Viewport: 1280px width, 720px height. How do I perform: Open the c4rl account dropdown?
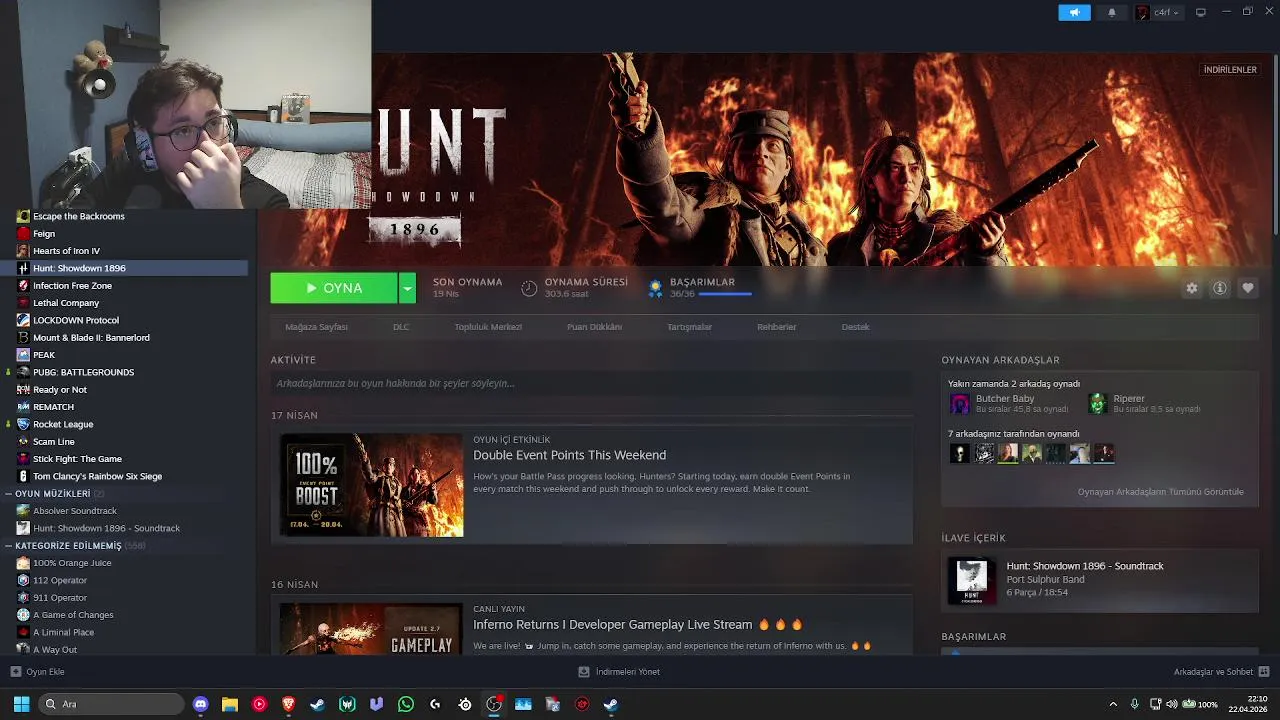point(1159,12)
